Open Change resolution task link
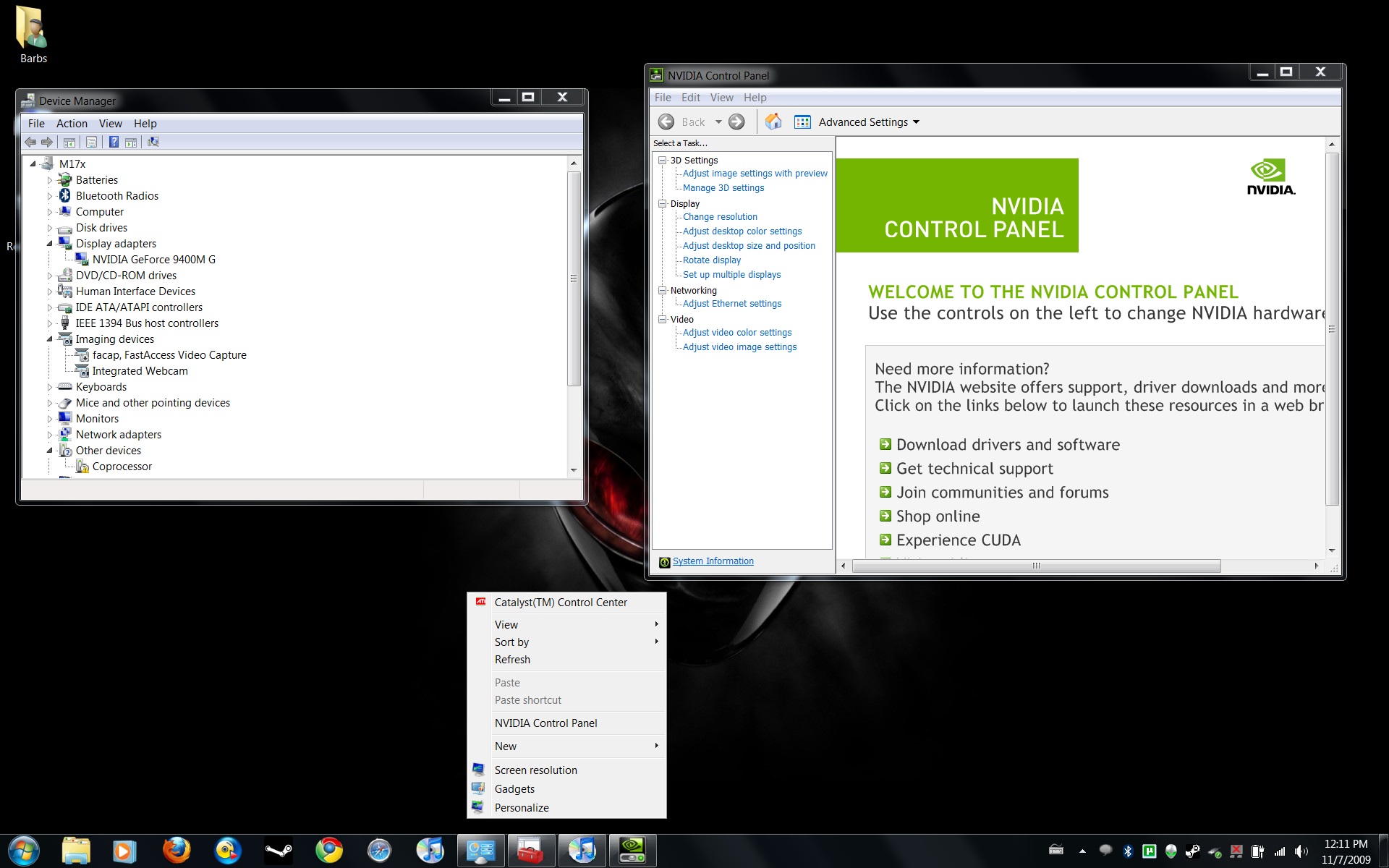The image size is (1389, 868). [720, 217]
